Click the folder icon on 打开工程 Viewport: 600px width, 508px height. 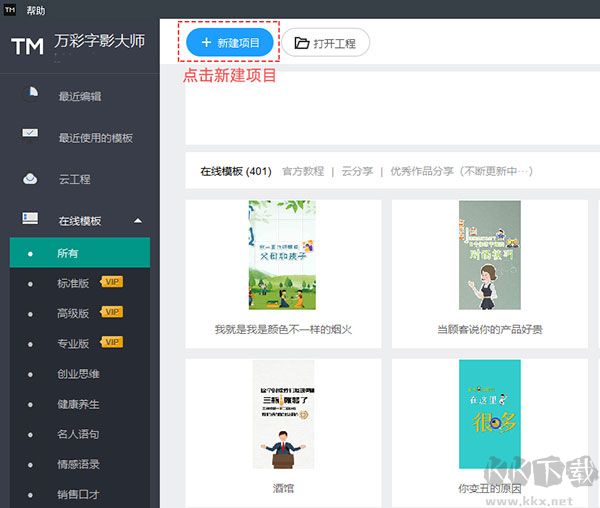click(300, 43)
